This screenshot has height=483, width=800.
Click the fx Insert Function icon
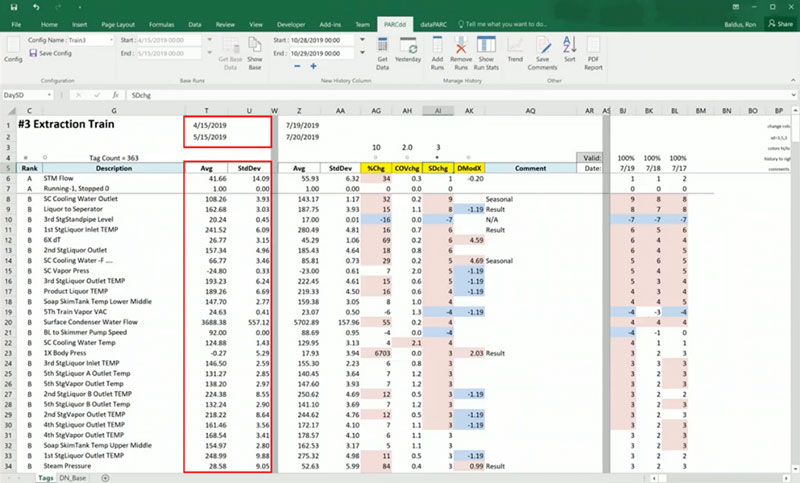[116, 95]
